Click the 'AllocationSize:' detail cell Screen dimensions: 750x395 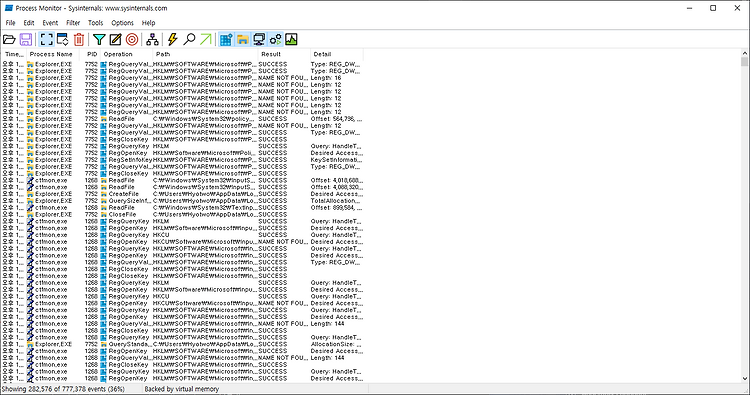click(337, 344)
